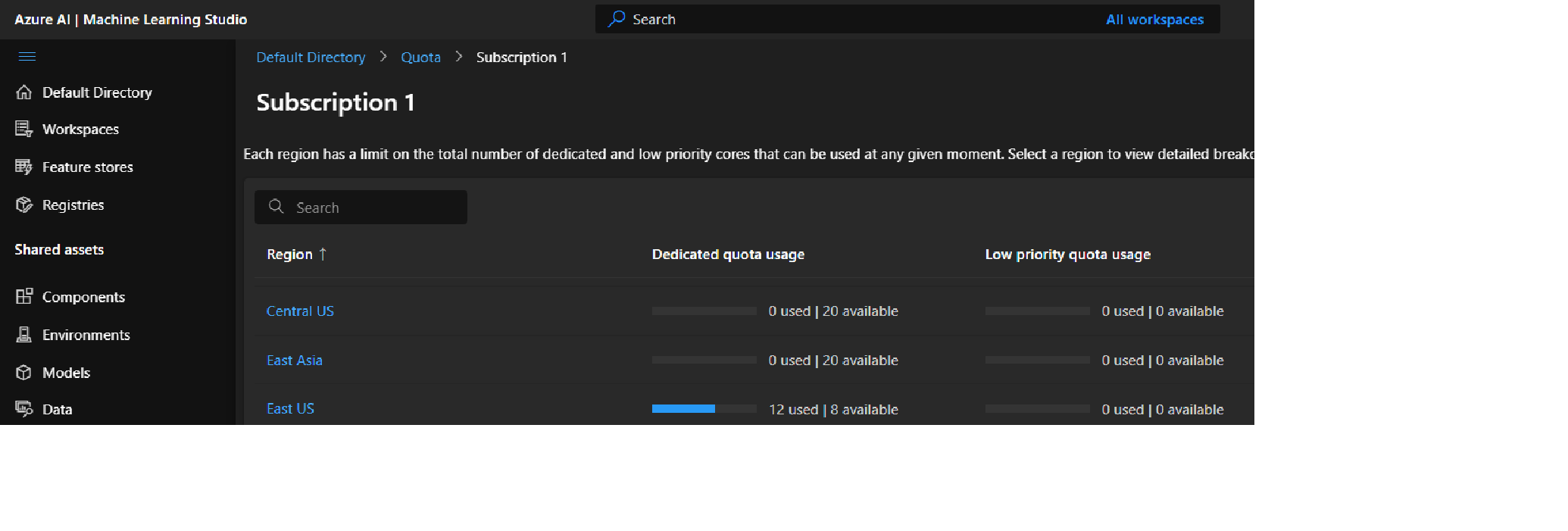Click the Feature stores sidebar icon

tap(24, 167)
